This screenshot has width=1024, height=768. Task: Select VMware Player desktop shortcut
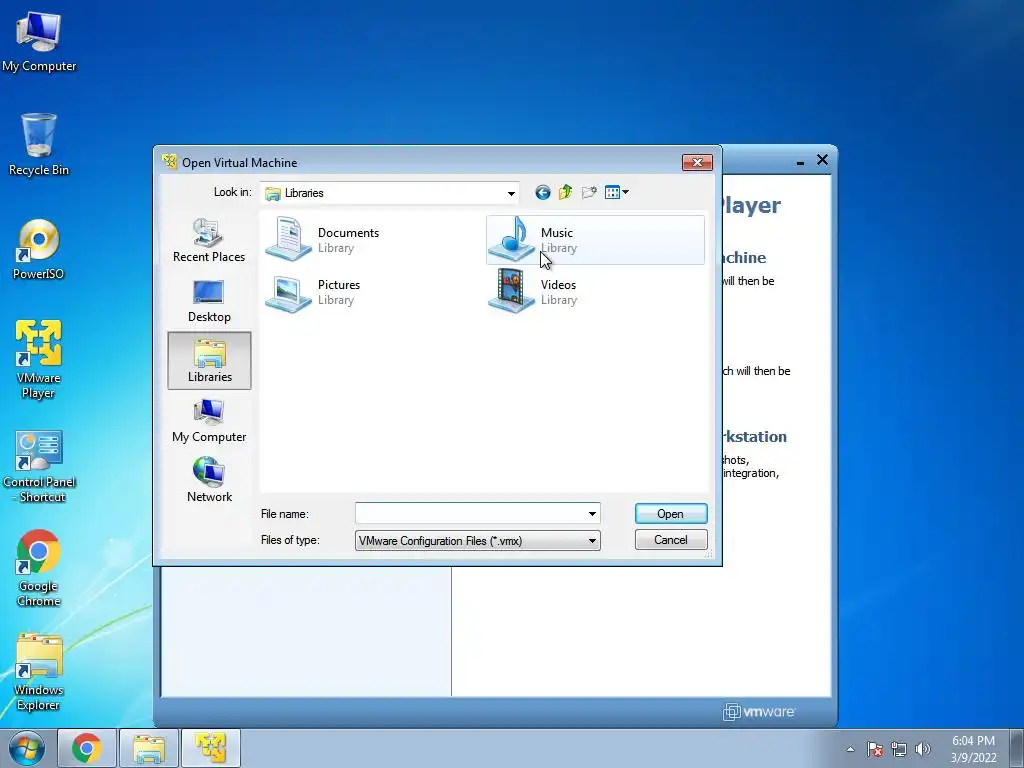click(x=39, y=359)
